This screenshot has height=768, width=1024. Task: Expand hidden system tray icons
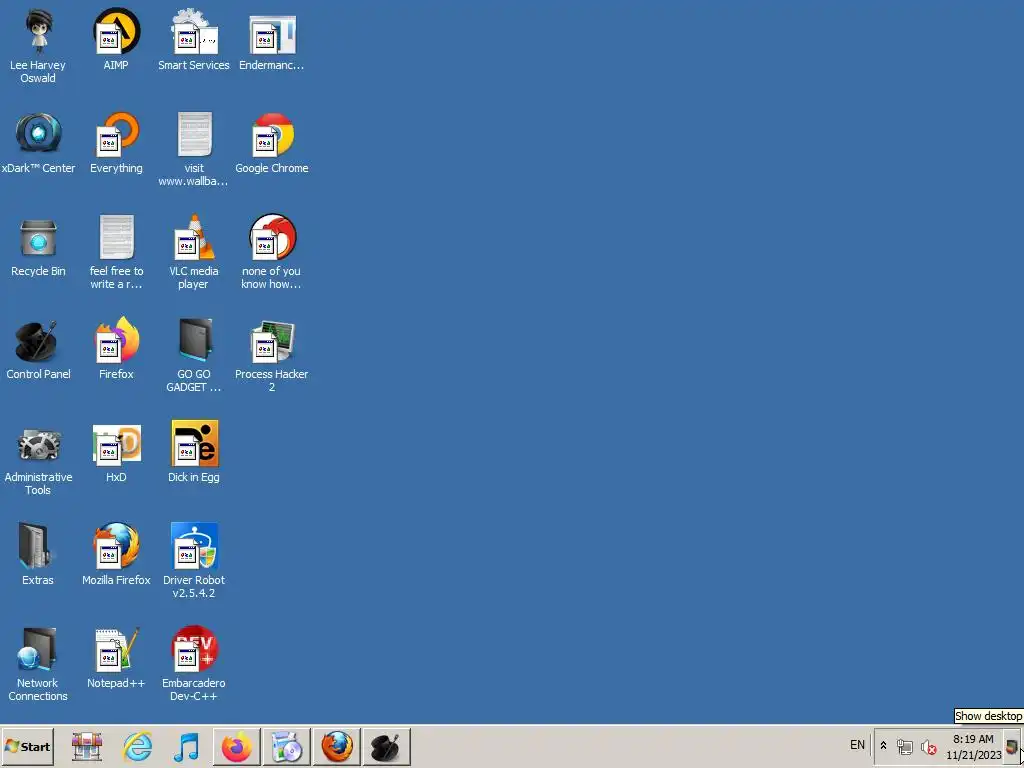click(x=884, y=746)
